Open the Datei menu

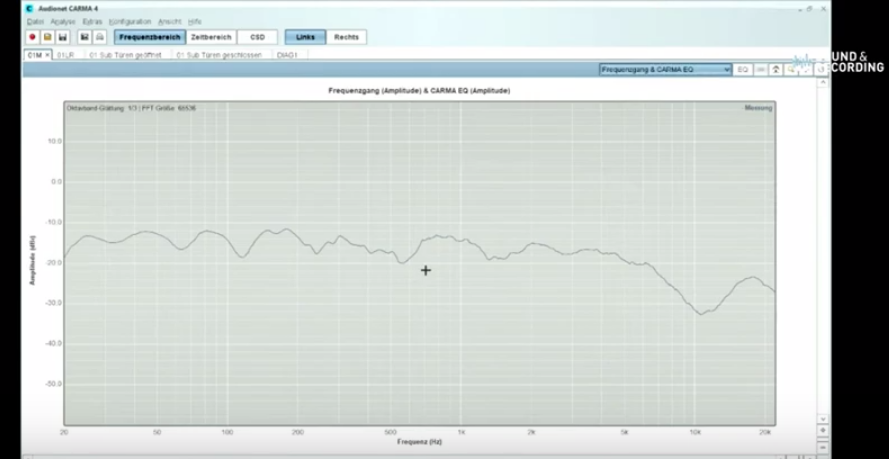[35, 21]
